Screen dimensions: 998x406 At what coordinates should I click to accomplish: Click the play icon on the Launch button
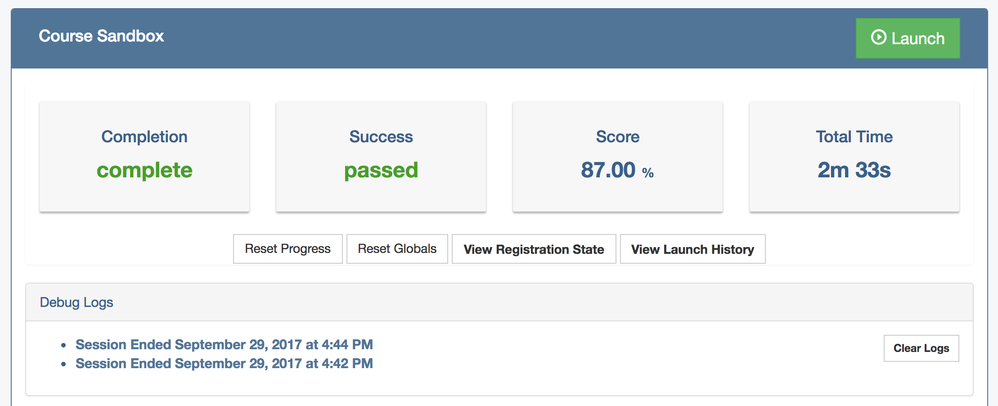click(x=878, y=38)
